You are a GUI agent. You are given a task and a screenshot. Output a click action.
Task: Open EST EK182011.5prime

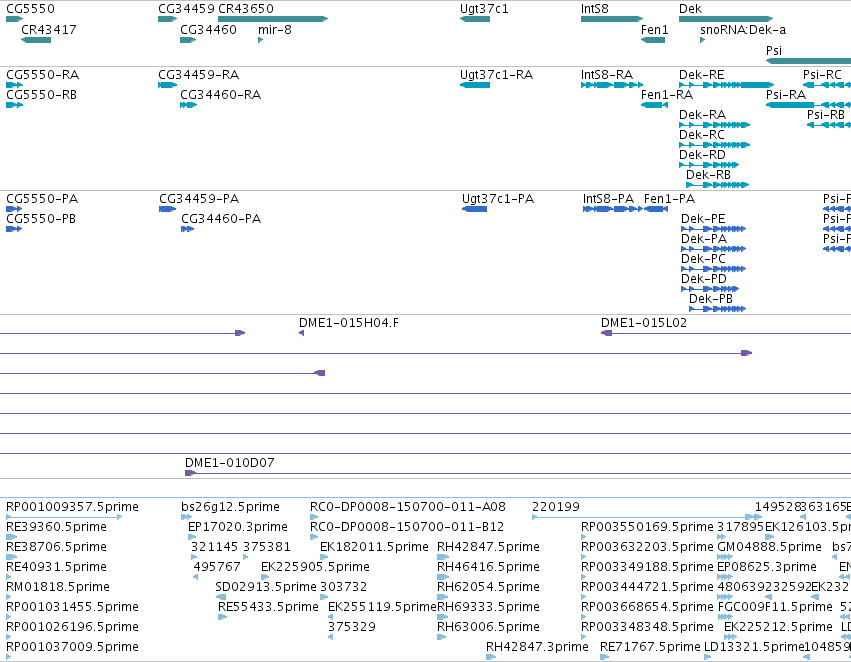[x=324, y=557]
